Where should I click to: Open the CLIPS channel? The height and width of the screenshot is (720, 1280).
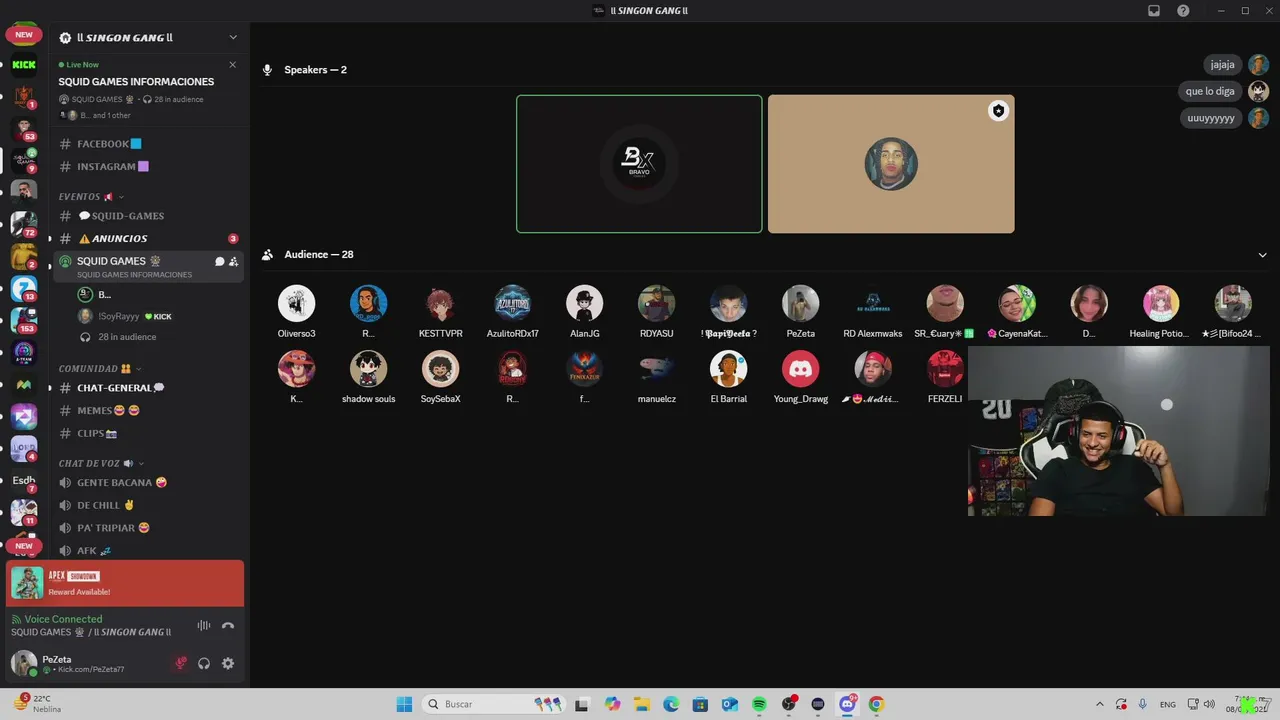(149, 434)
